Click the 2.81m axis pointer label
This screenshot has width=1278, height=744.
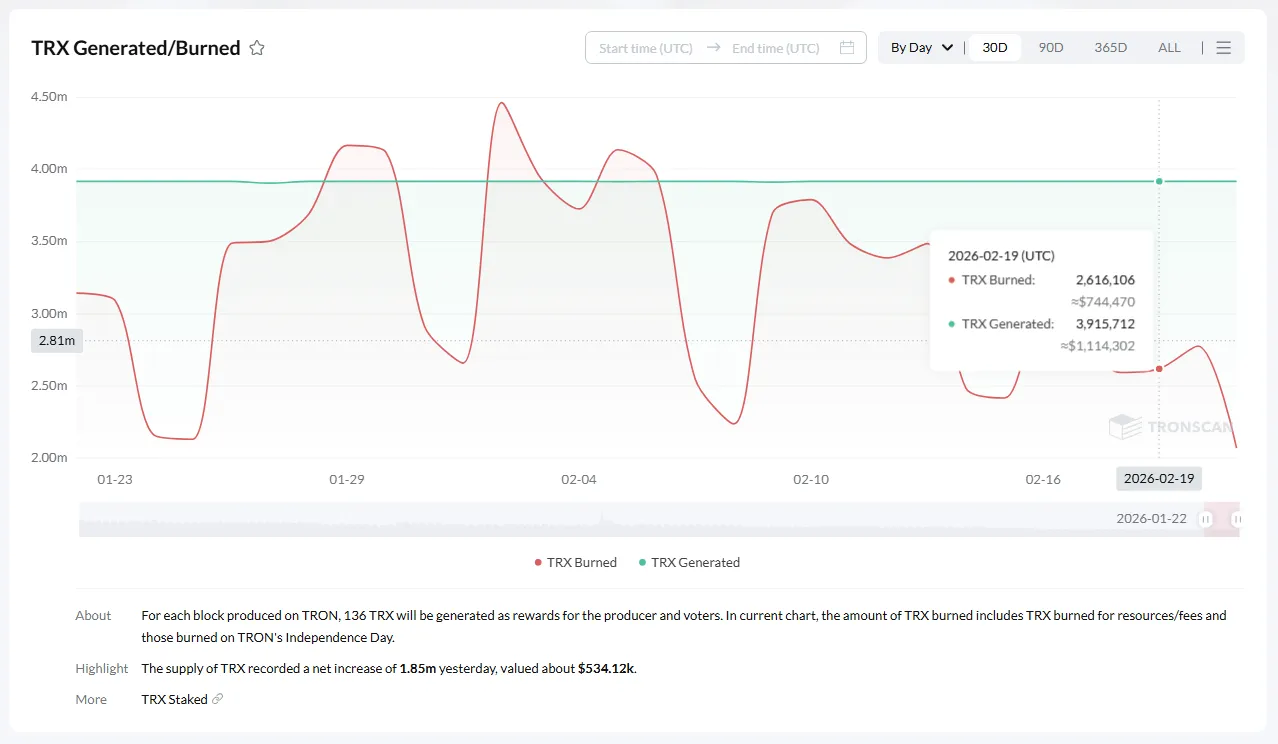pyautogui.click(x=55, y=341)
